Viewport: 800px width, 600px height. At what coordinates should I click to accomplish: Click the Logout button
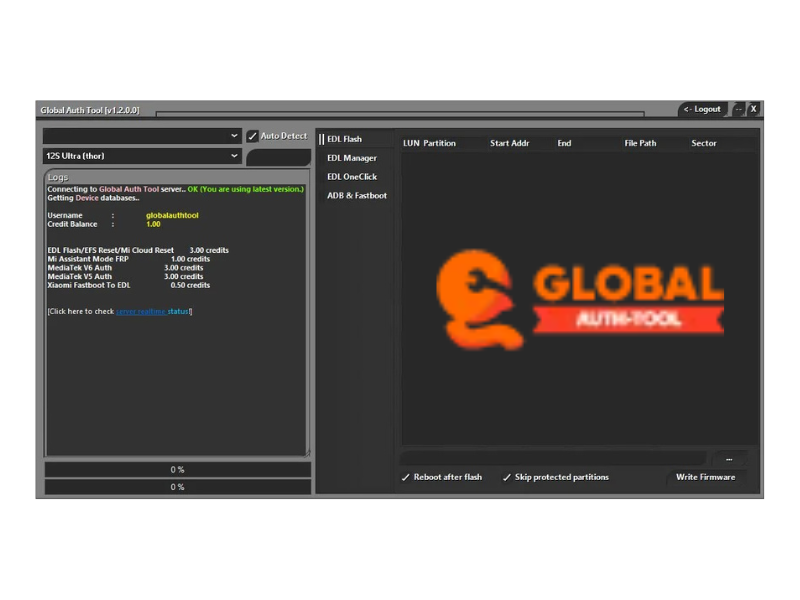coord(702,109)
